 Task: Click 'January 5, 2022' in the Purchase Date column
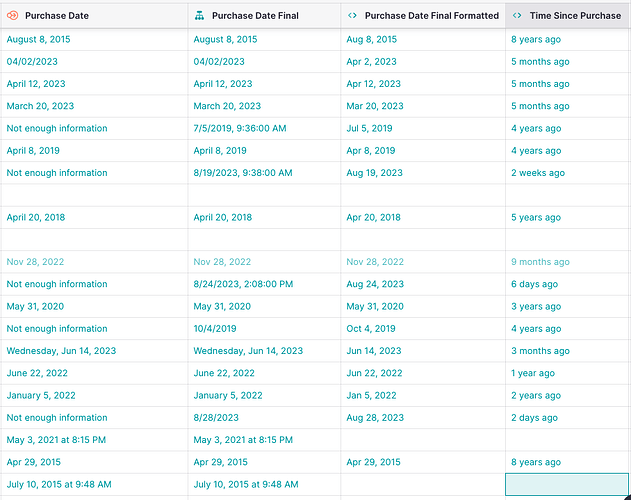pyautogui.click(x=94, y=395)
